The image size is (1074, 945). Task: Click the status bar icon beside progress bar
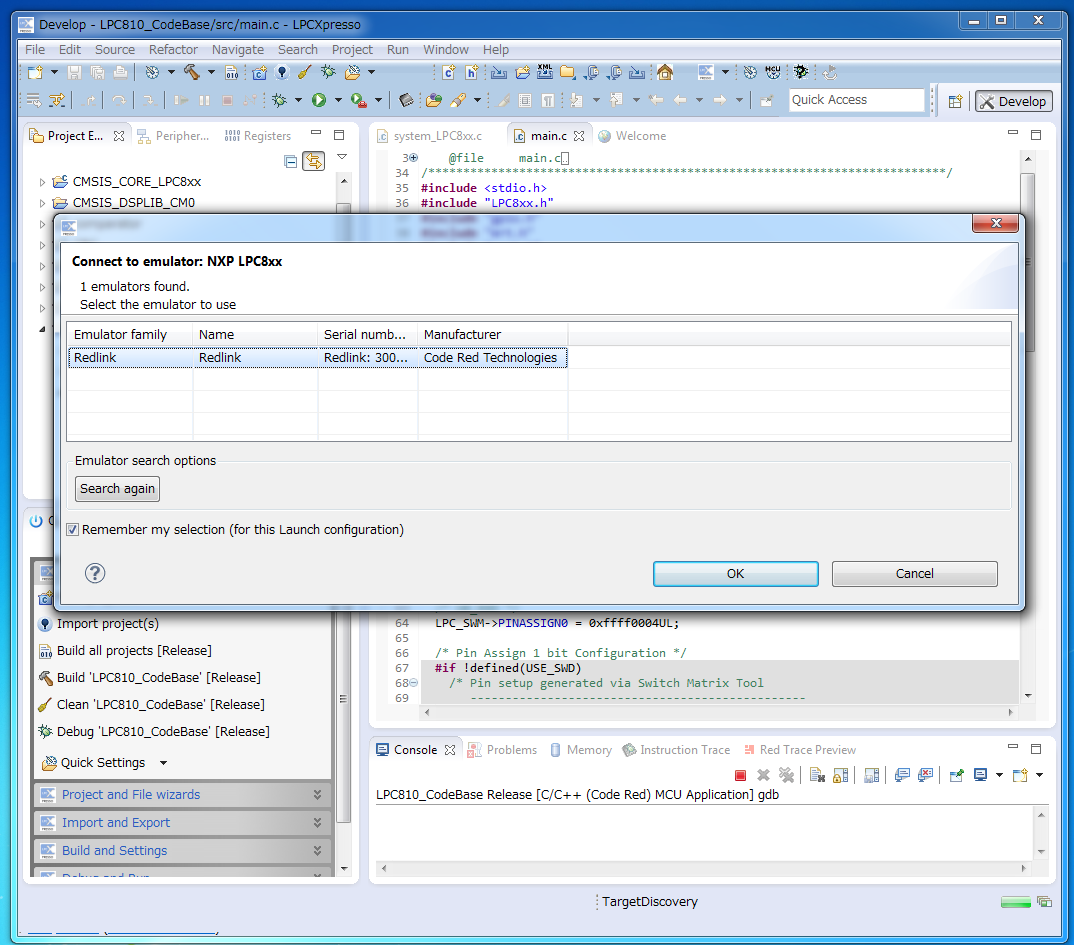(x=1045, y=902)
